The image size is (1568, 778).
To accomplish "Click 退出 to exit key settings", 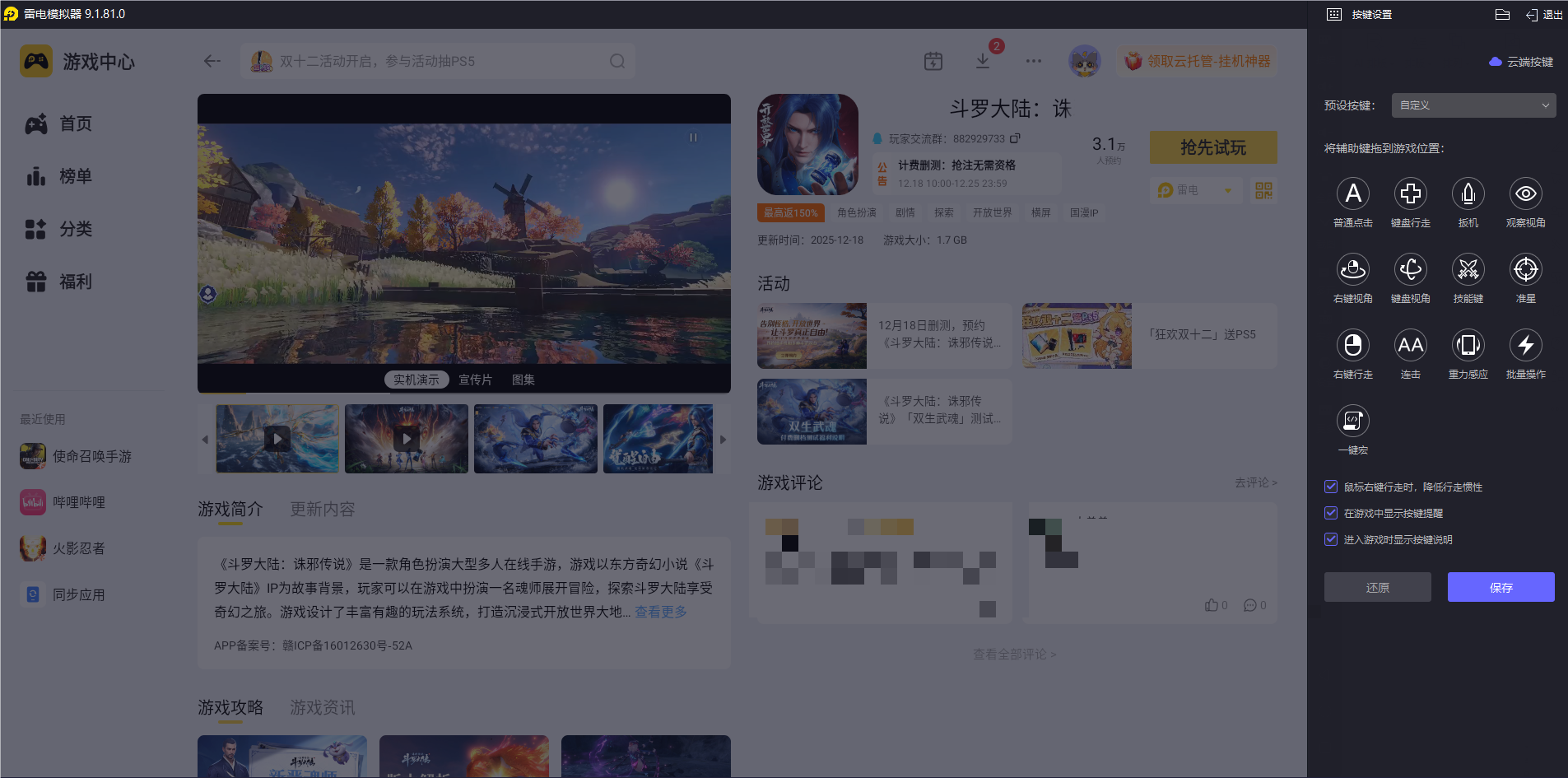I will pyautogui.click(x=1544, y=14).
